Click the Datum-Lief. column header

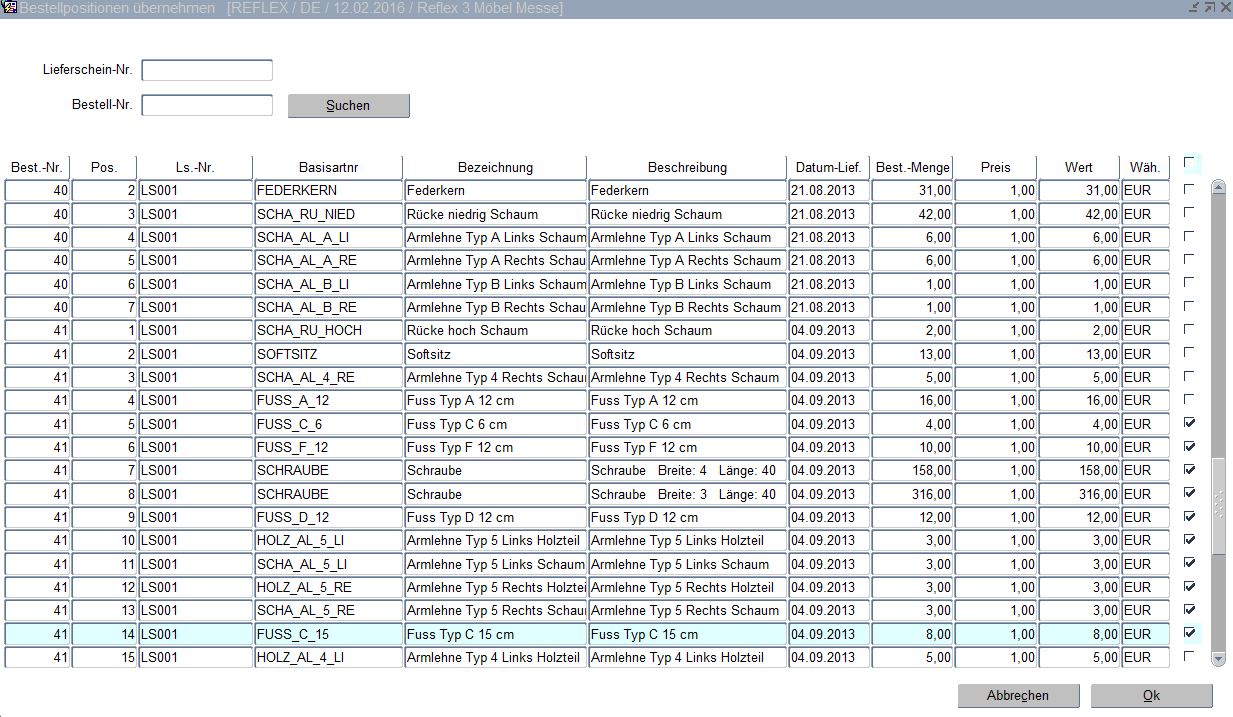click(x=828, y=167)
